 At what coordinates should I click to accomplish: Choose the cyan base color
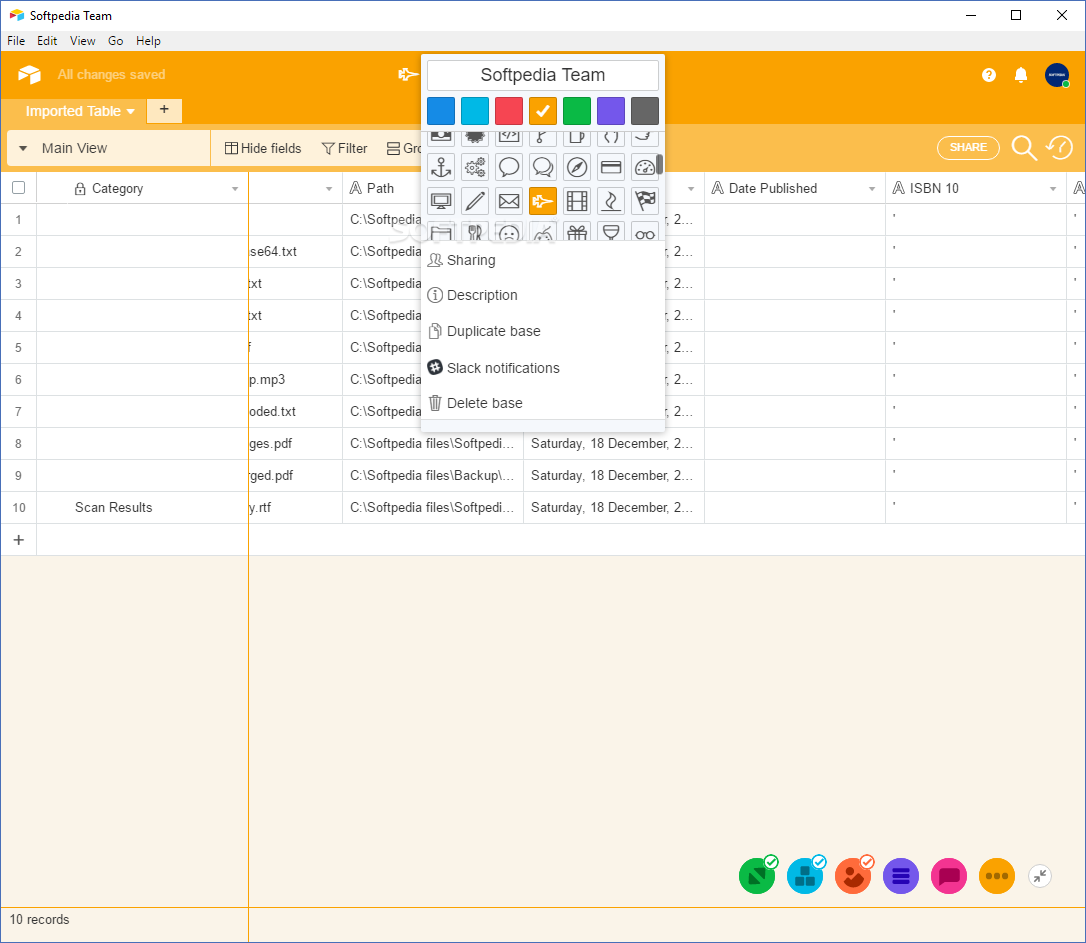[x=475, y=111]
